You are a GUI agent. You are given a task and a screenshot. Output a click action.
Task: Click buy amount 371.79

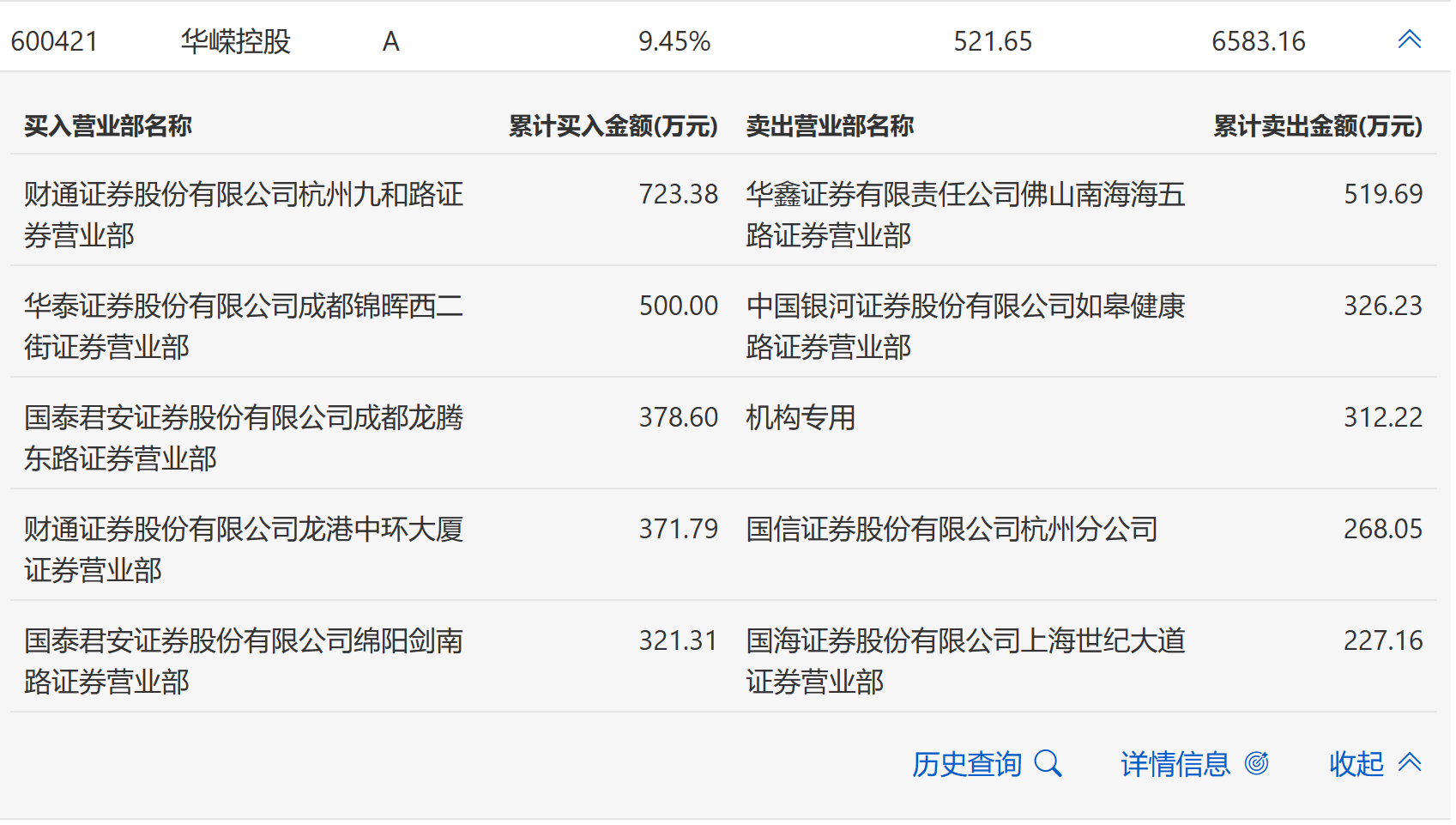pos(678,529)
